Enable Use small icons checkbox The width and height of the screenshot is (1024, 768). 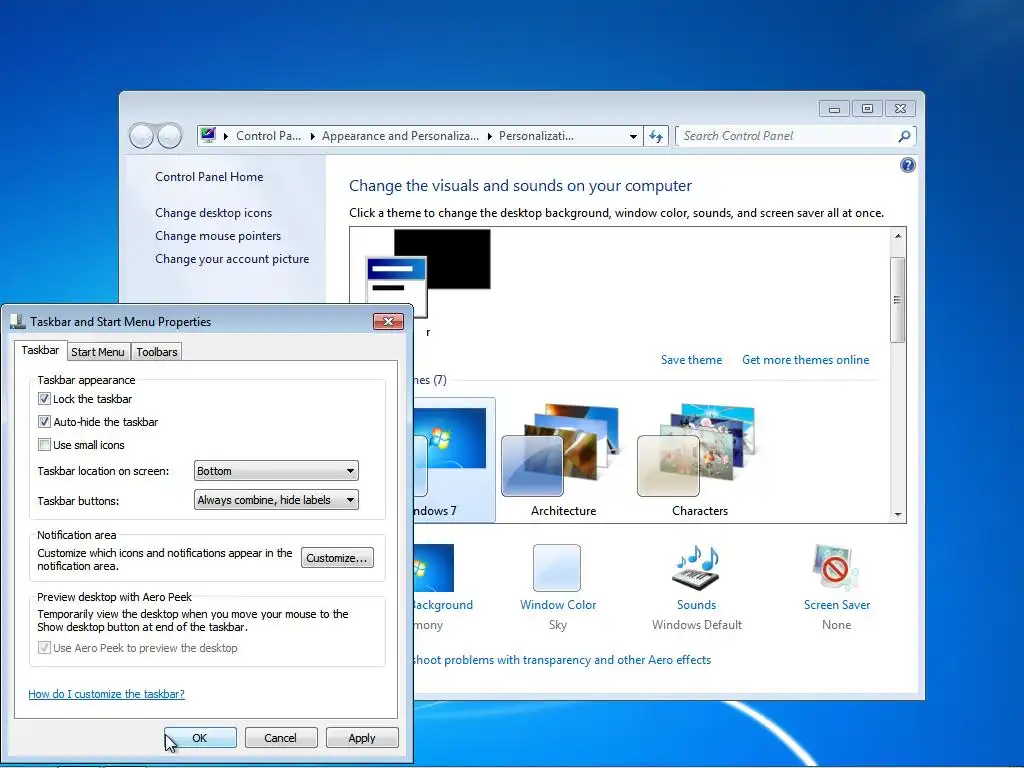click(x=44, y=445)
